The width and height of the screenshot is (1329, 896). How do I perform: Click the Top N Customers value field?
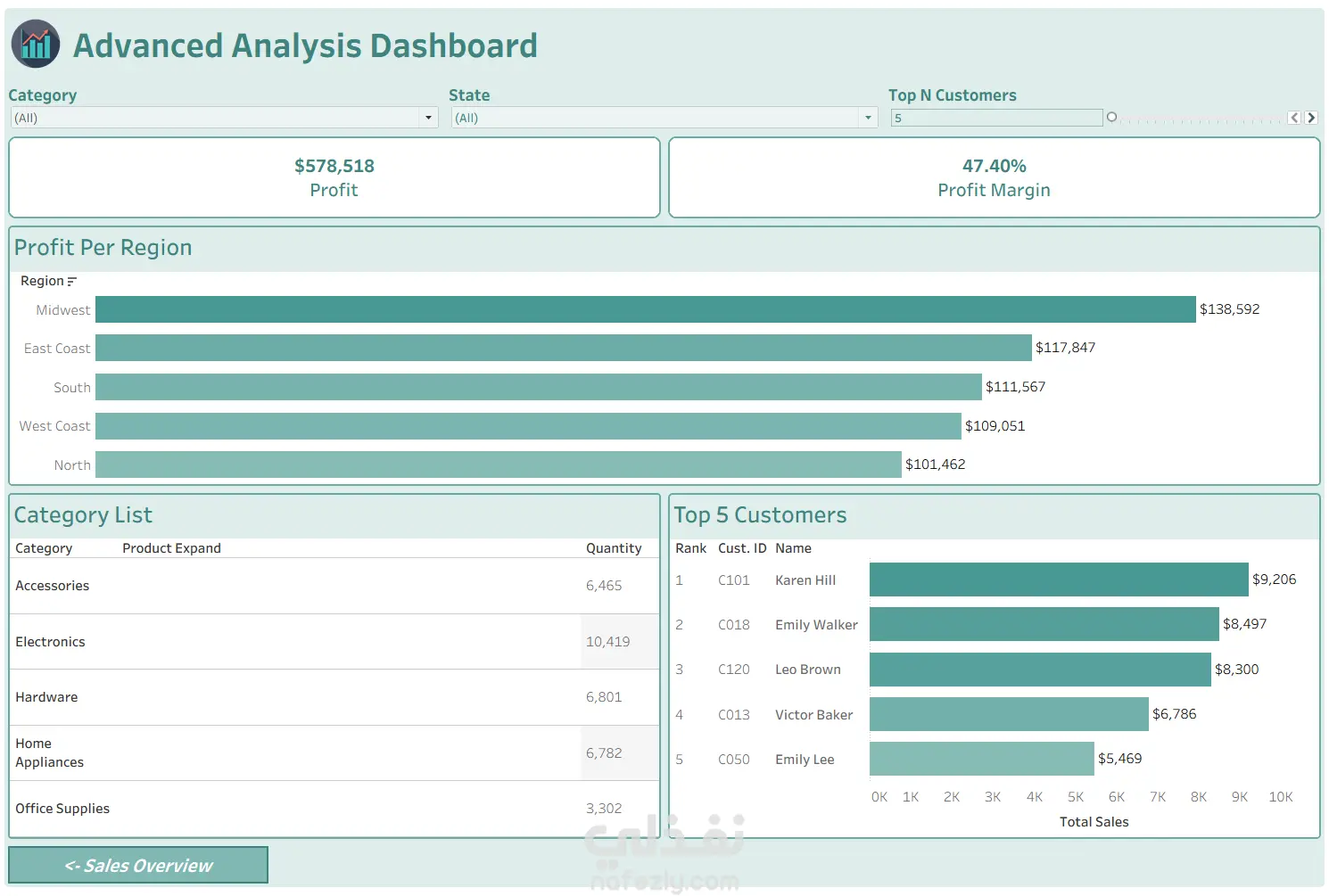click(996, 118)
